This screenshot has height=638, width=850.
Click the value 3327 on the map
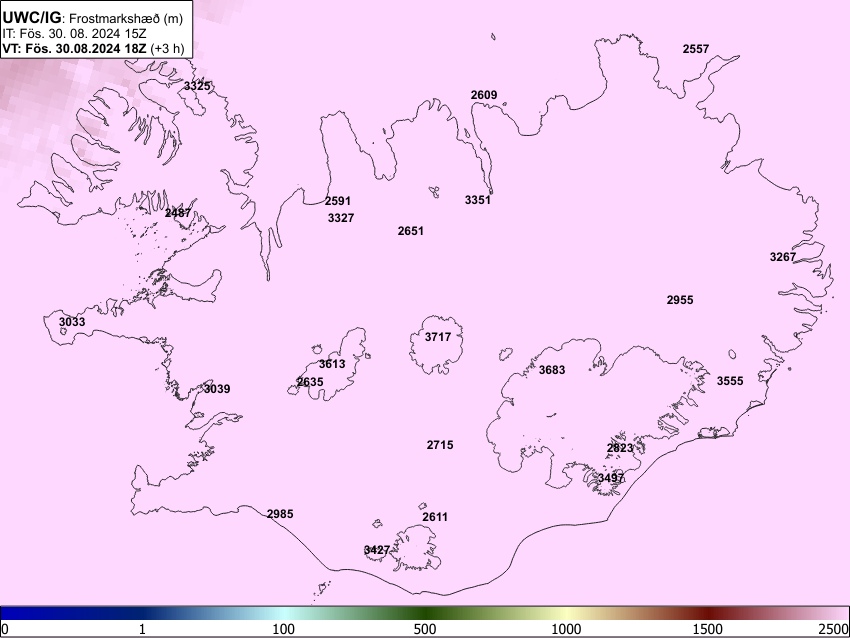pos(341,218)
